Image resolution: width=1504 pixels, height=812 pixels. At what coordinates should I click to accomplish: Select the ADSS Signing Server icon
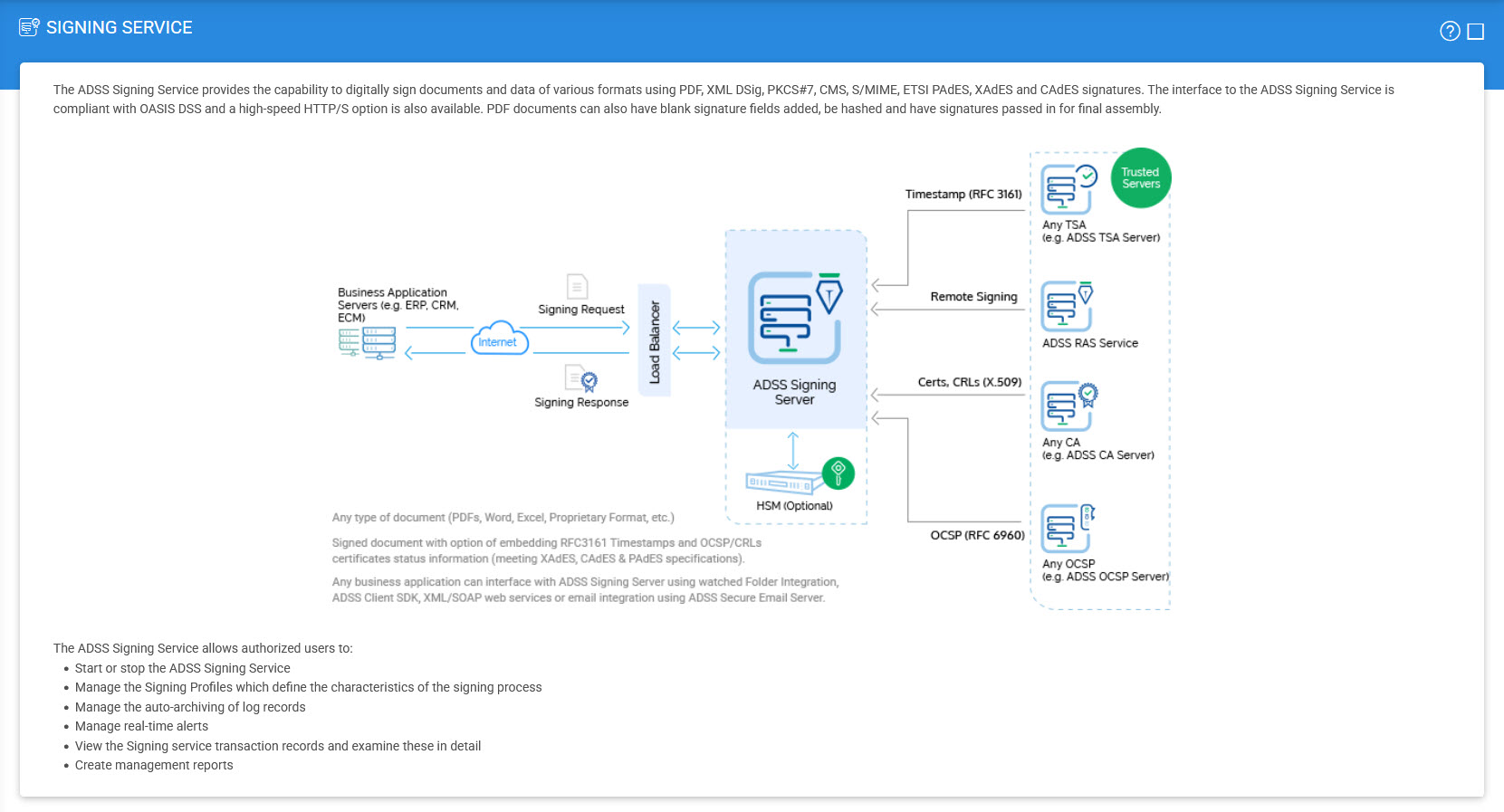coord(795,318)
